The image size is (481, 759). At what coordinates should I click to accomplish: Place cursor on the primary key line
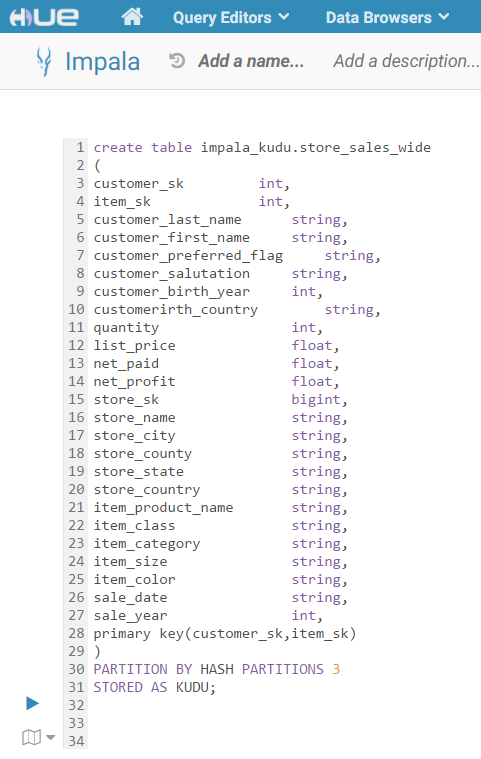[x=225, y=633]
